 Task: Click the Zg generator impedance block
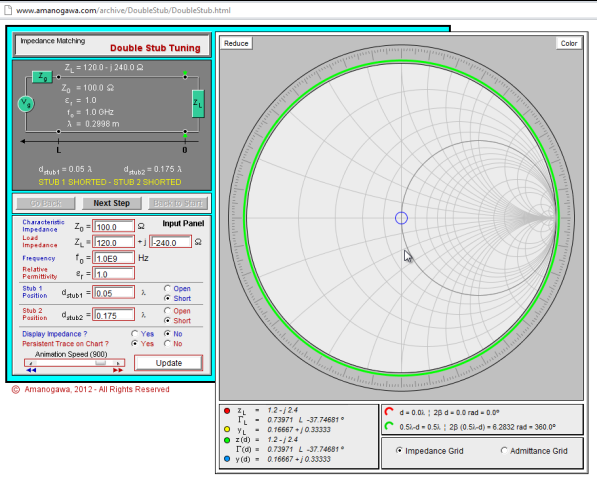[x=42, y=77]
